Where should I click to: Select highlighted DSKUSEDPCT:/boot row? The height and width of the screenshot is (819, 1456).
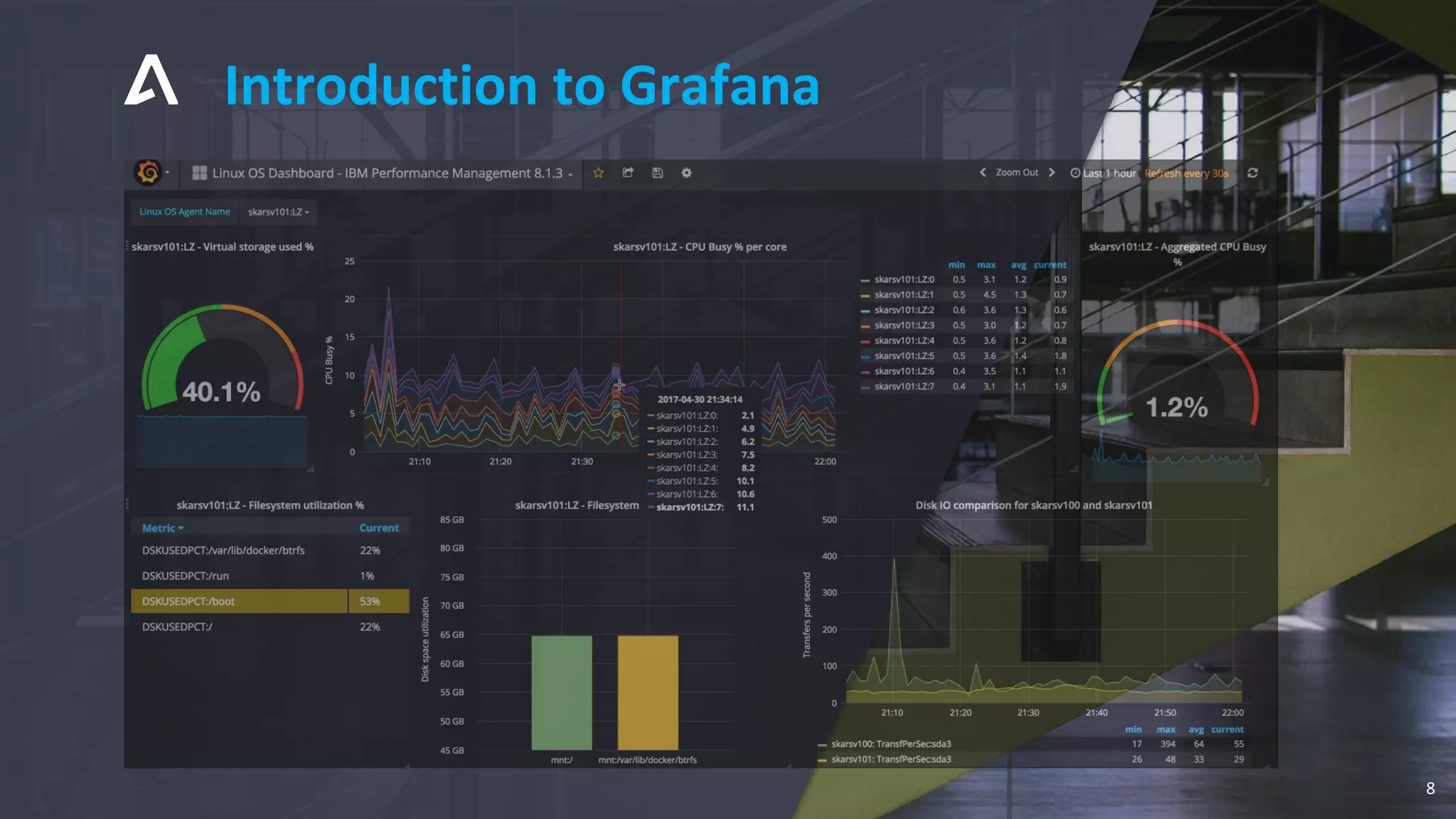pos(270,601)
